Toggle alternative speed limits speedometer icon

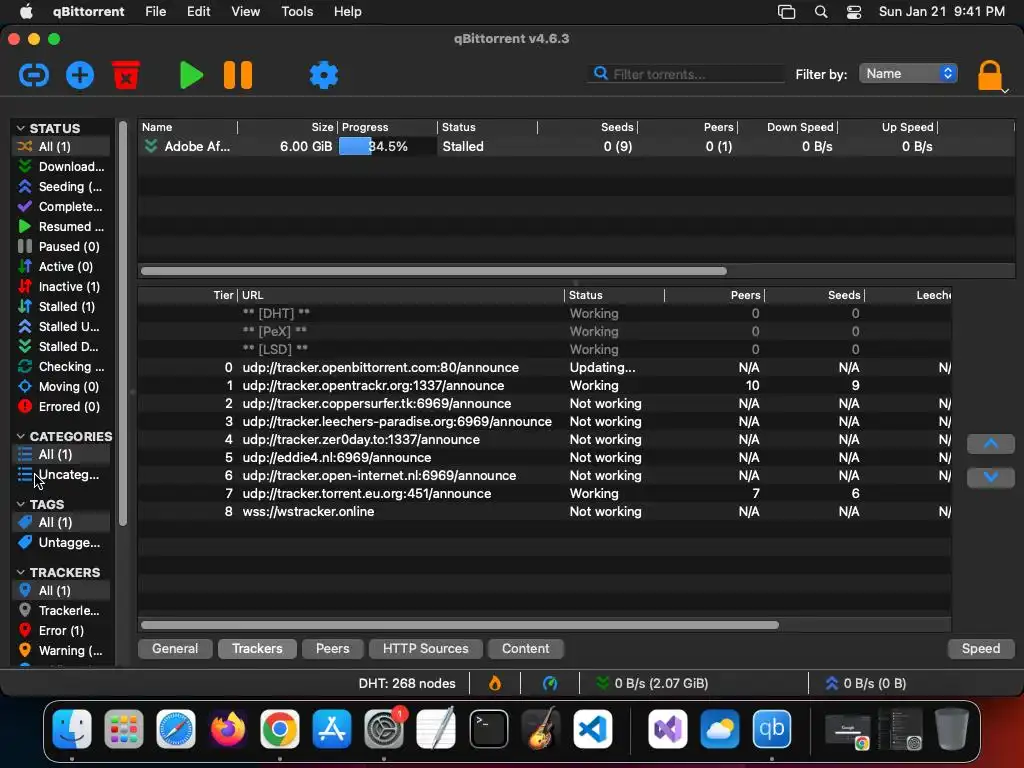point(550,684)
